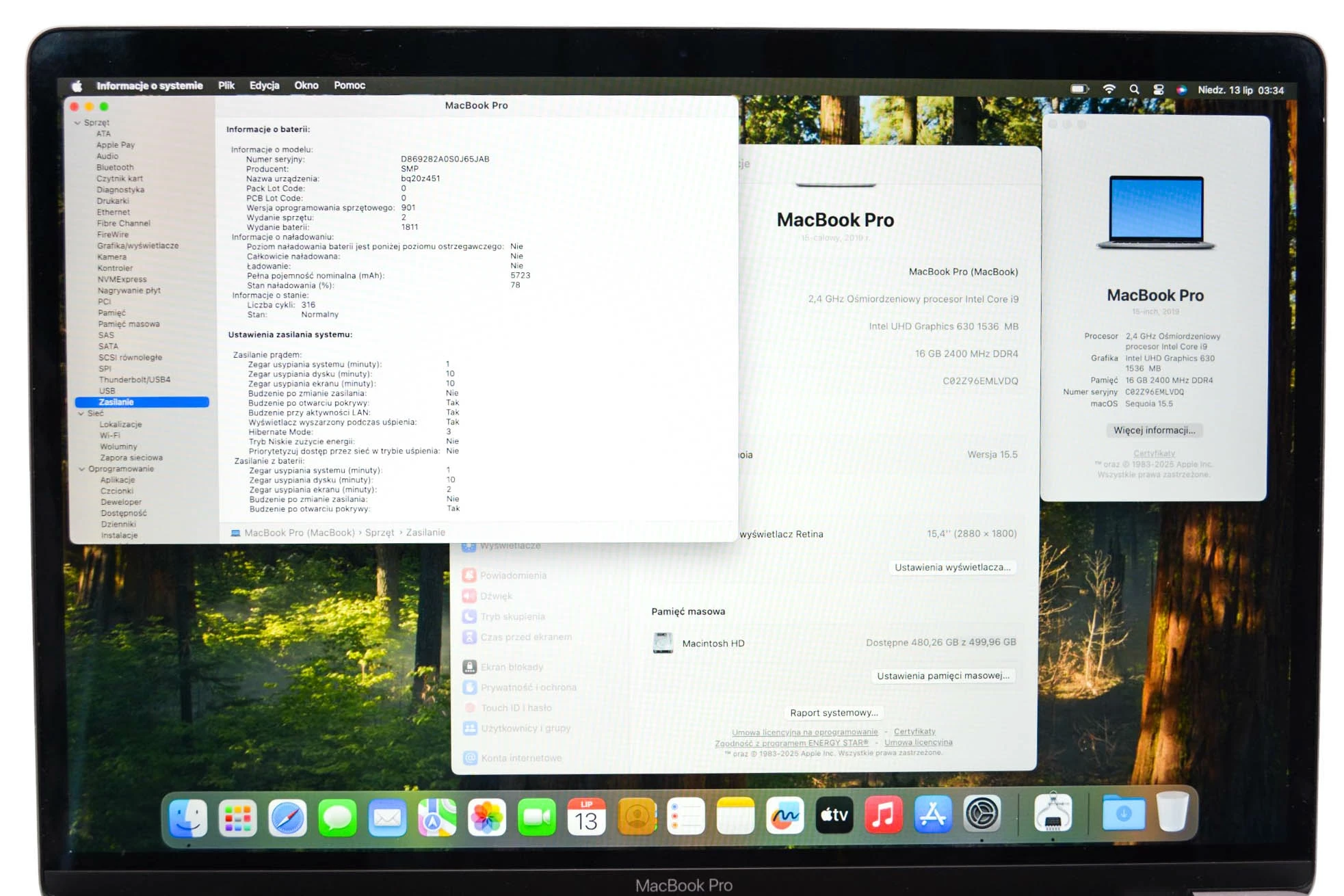Click the Raport systemowy button
The image size is (1344, 896).
pos(834,713)
